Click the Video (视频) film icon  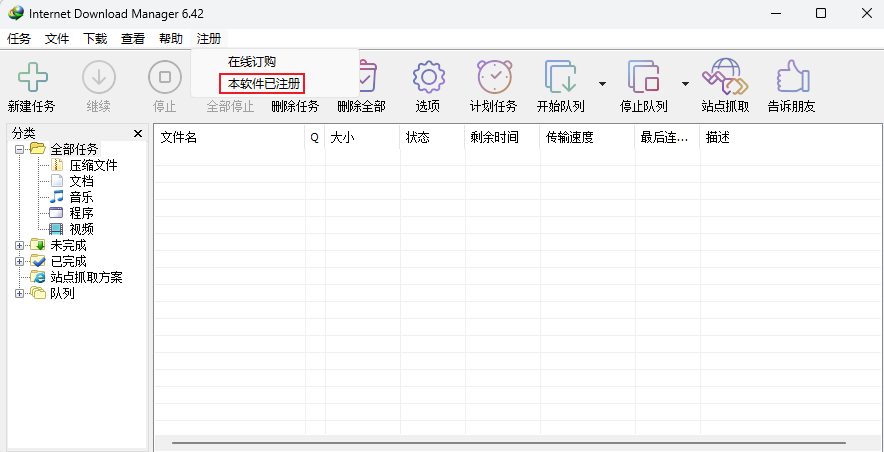point(56,229)
